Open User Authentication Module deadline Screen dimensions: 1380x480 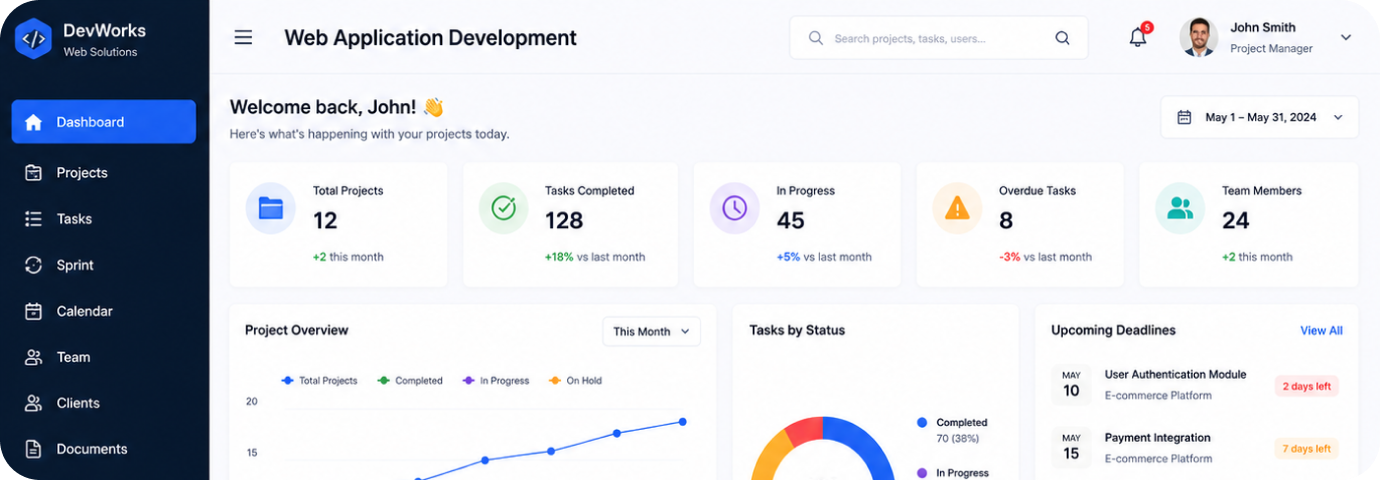tap(1175, 374)
